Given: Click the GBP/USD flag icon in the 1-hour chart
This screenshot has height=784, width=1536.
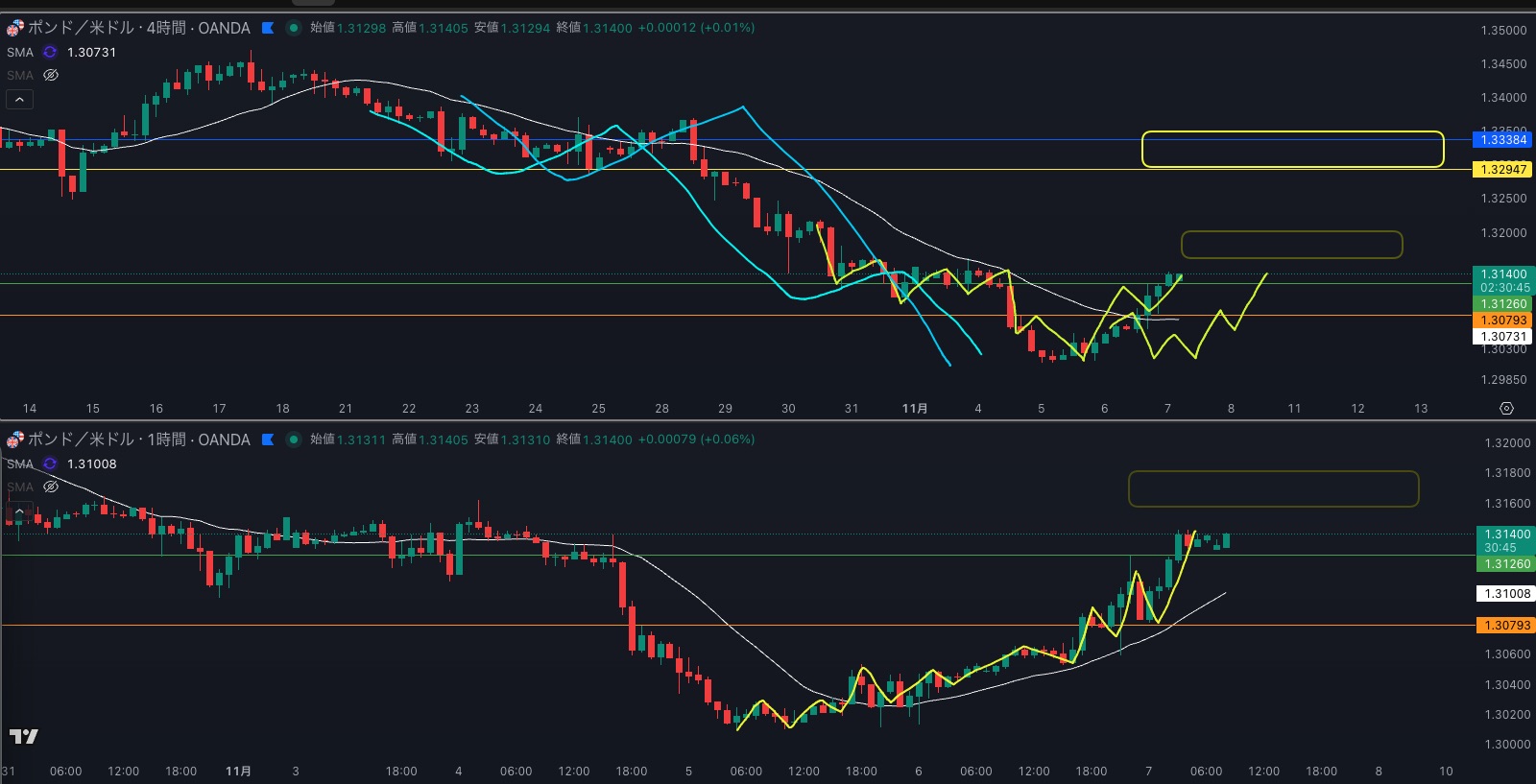Looking at the screenshot, I should [x=14, y=440].
